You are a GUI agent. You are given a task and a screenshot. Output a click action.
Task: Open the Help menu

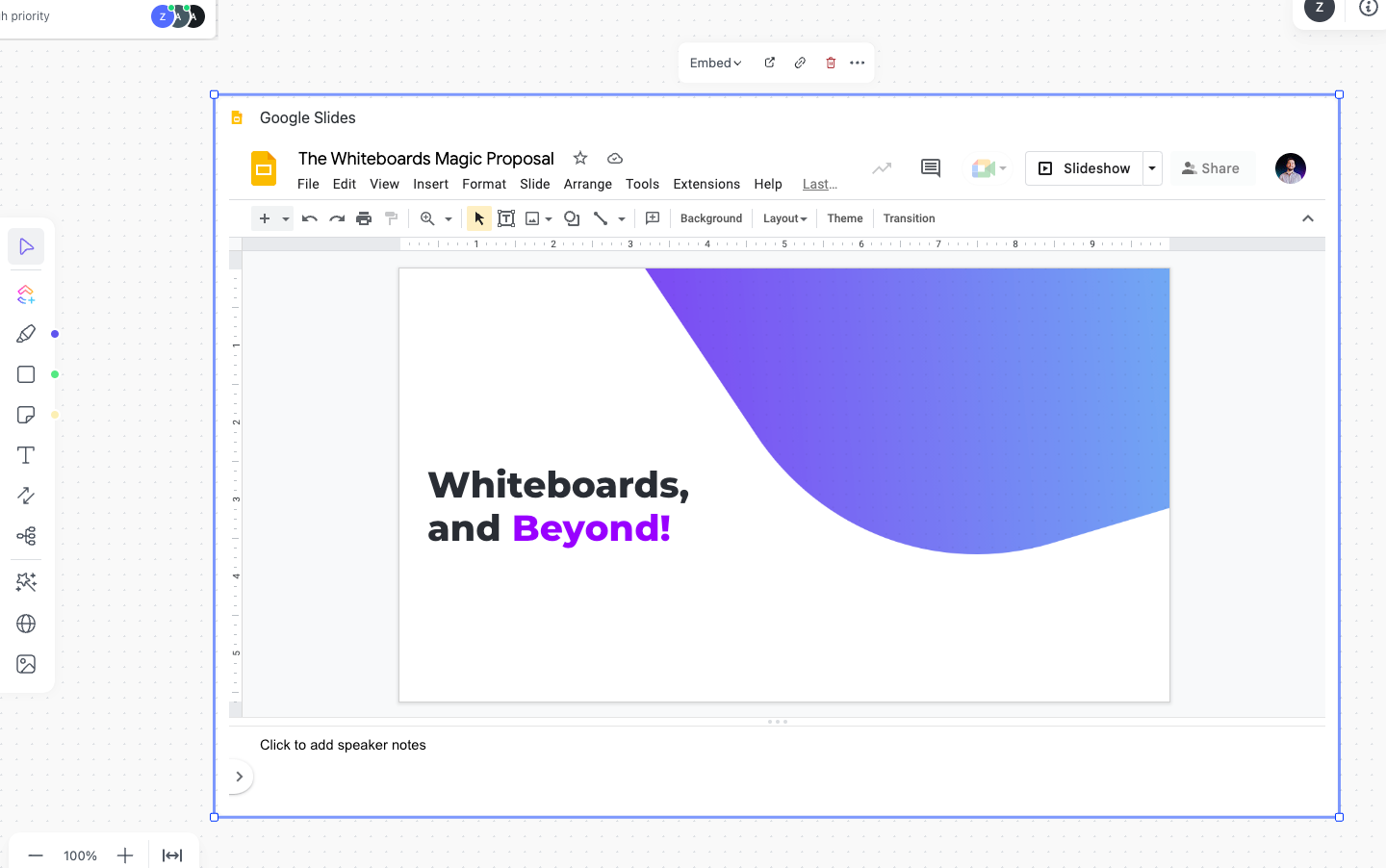point(768,184)
